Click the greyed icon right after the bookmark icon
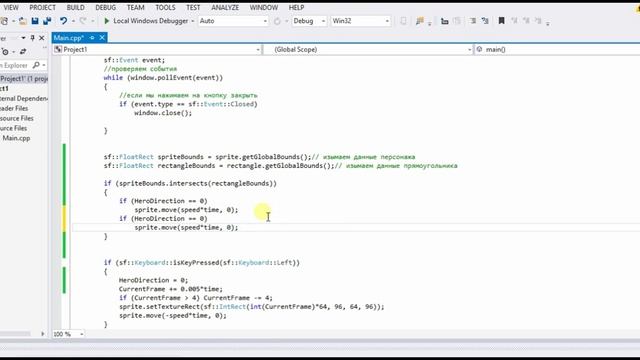 tap(514, 21)
